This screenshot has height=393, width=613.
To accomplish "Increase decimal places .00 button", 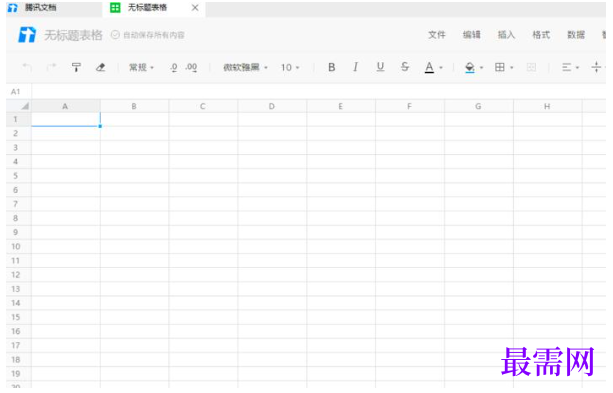I will point(192,68).
